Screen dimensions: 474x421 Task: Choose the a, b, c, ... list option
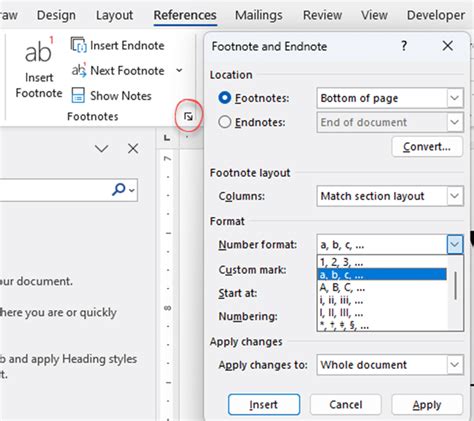click(382, 274)
